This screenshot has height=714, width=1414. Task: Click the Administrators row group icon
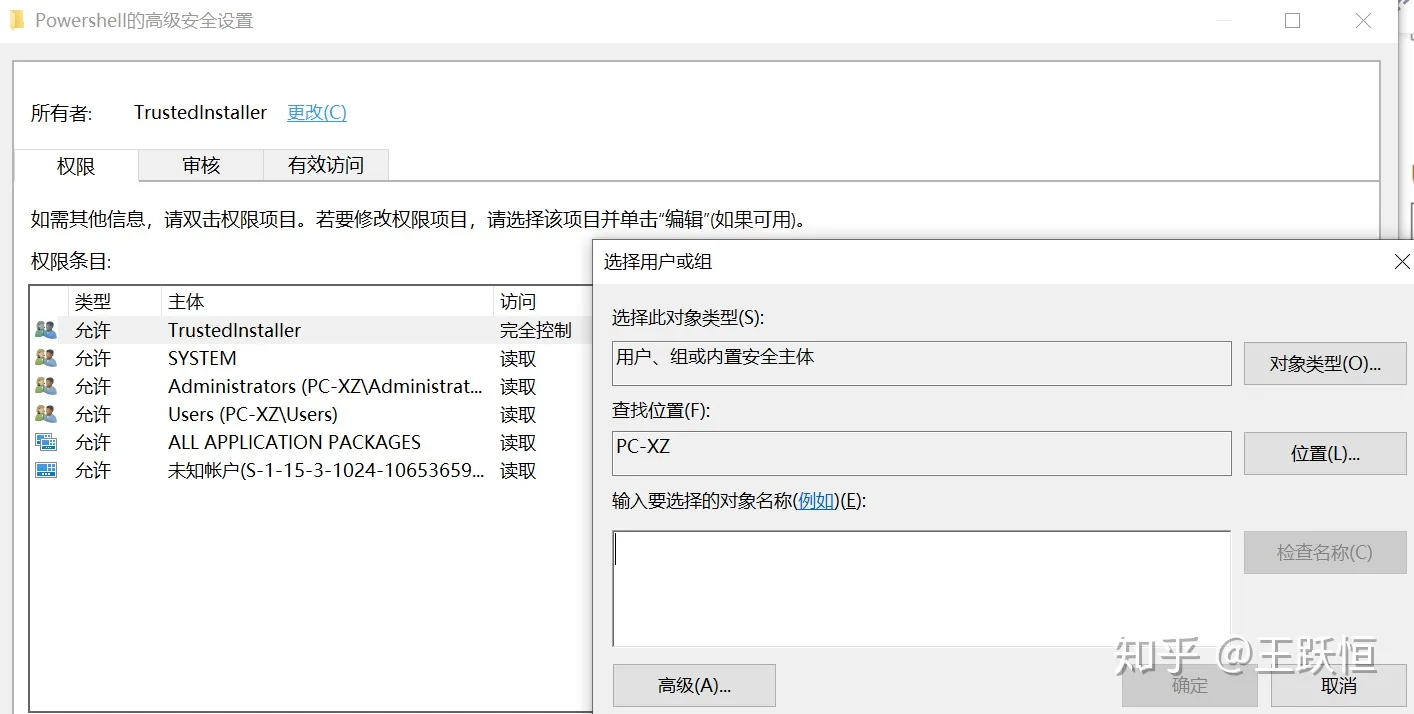[x=46, y=385]
